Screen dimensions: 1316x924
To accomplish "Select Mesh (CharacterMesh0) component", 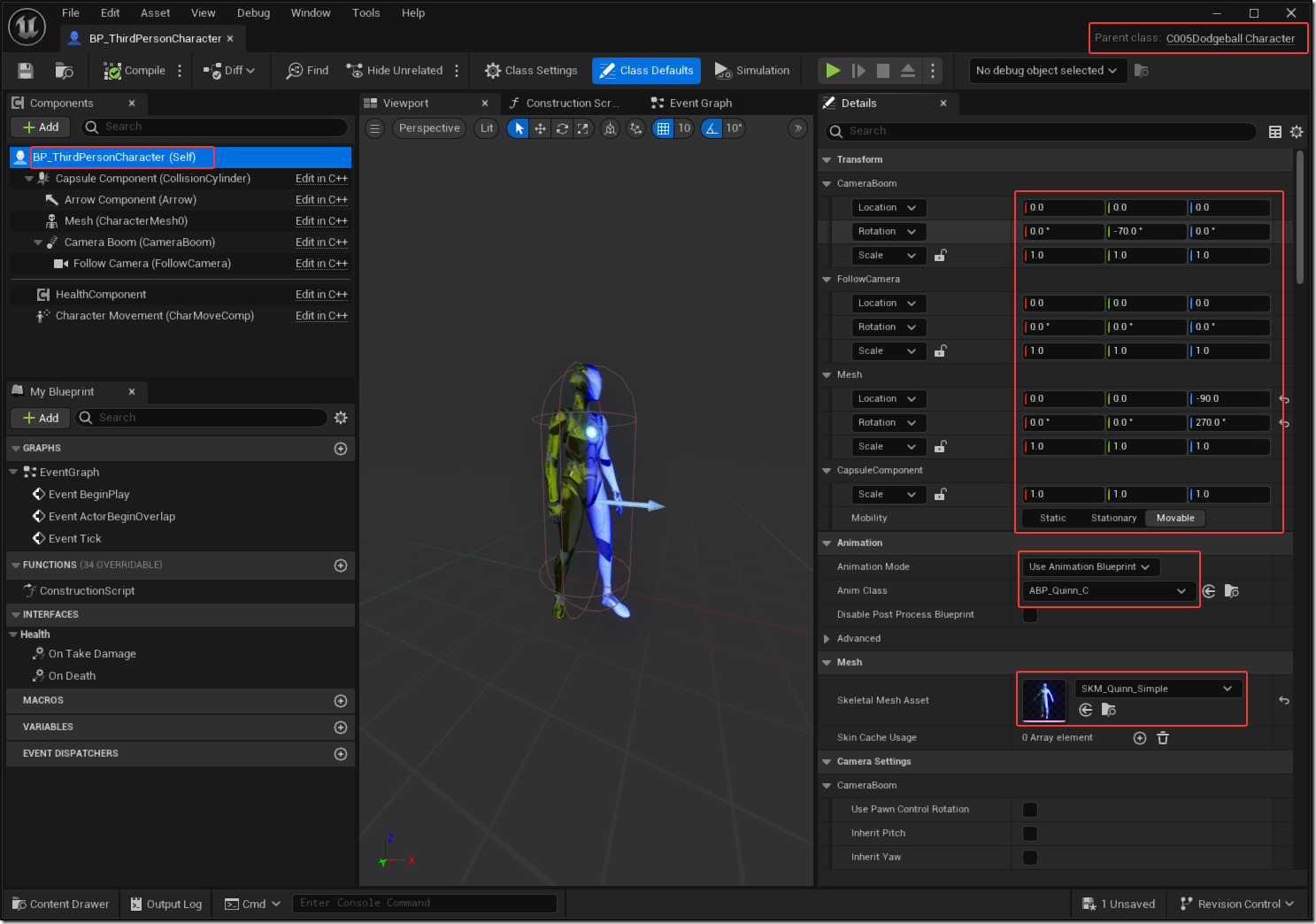I will 126,221.
